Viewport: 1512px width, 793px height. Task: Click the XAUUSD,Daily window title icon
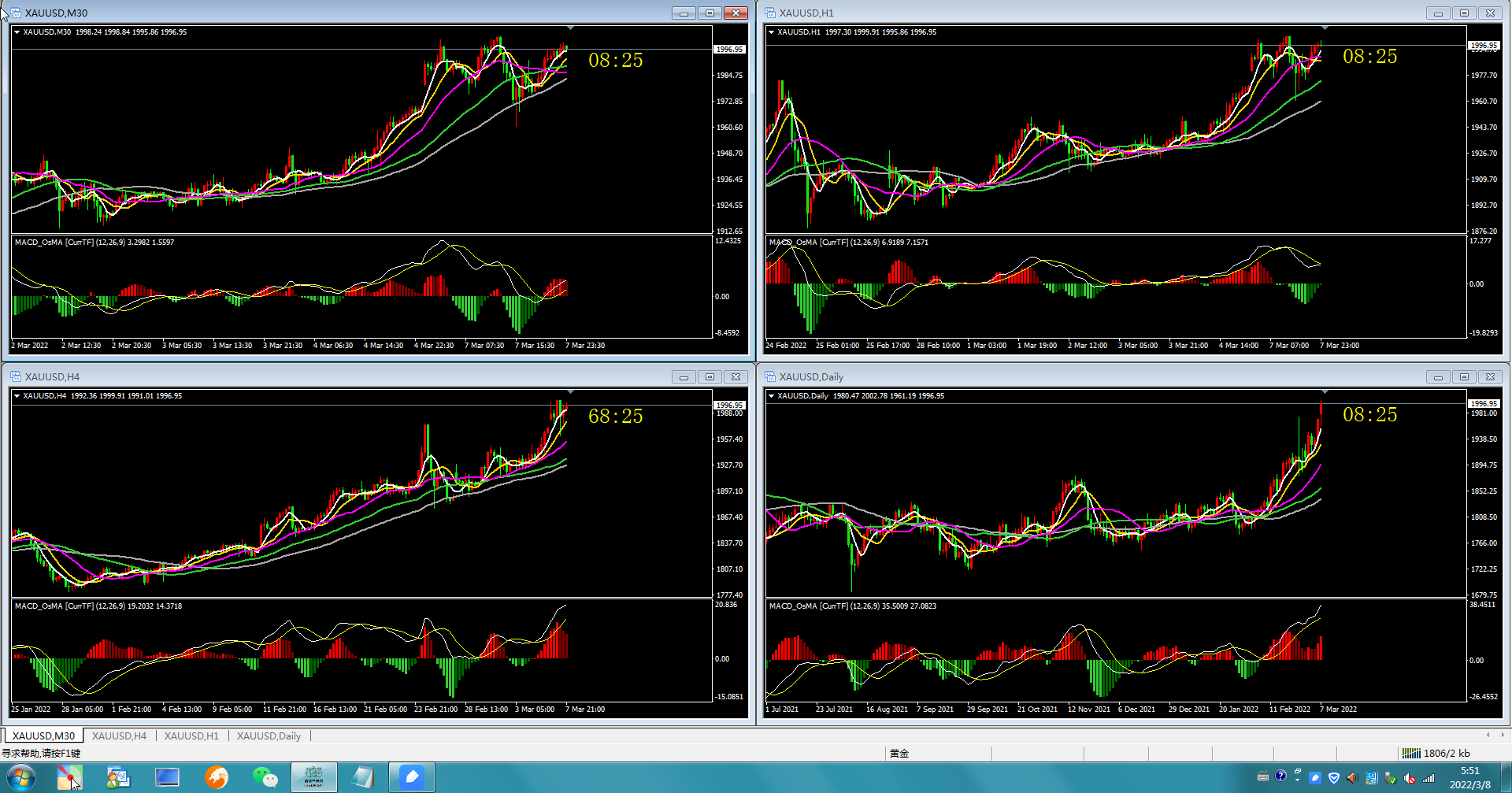coord(770,376)
